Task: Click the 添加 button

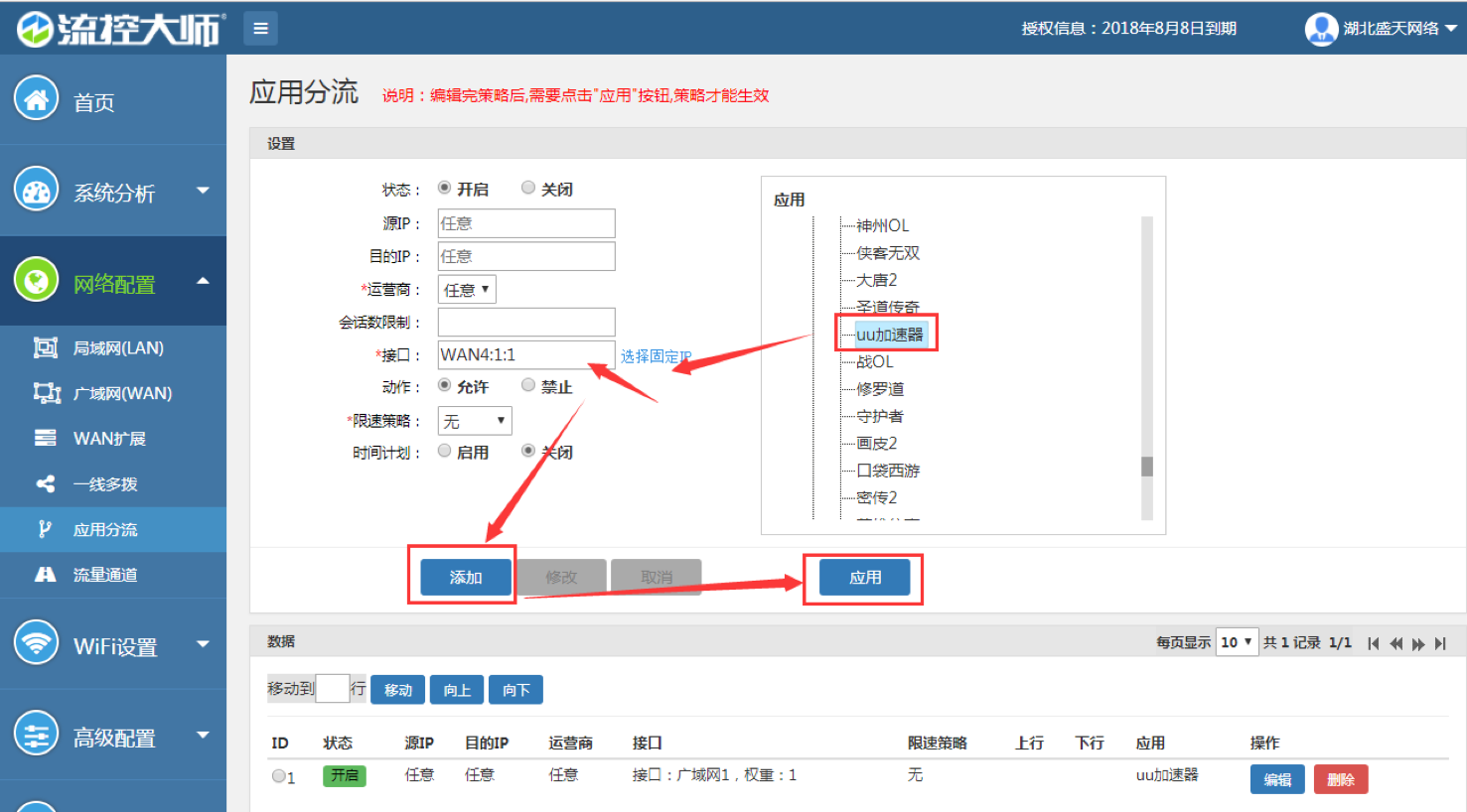Action: point(466,577)
